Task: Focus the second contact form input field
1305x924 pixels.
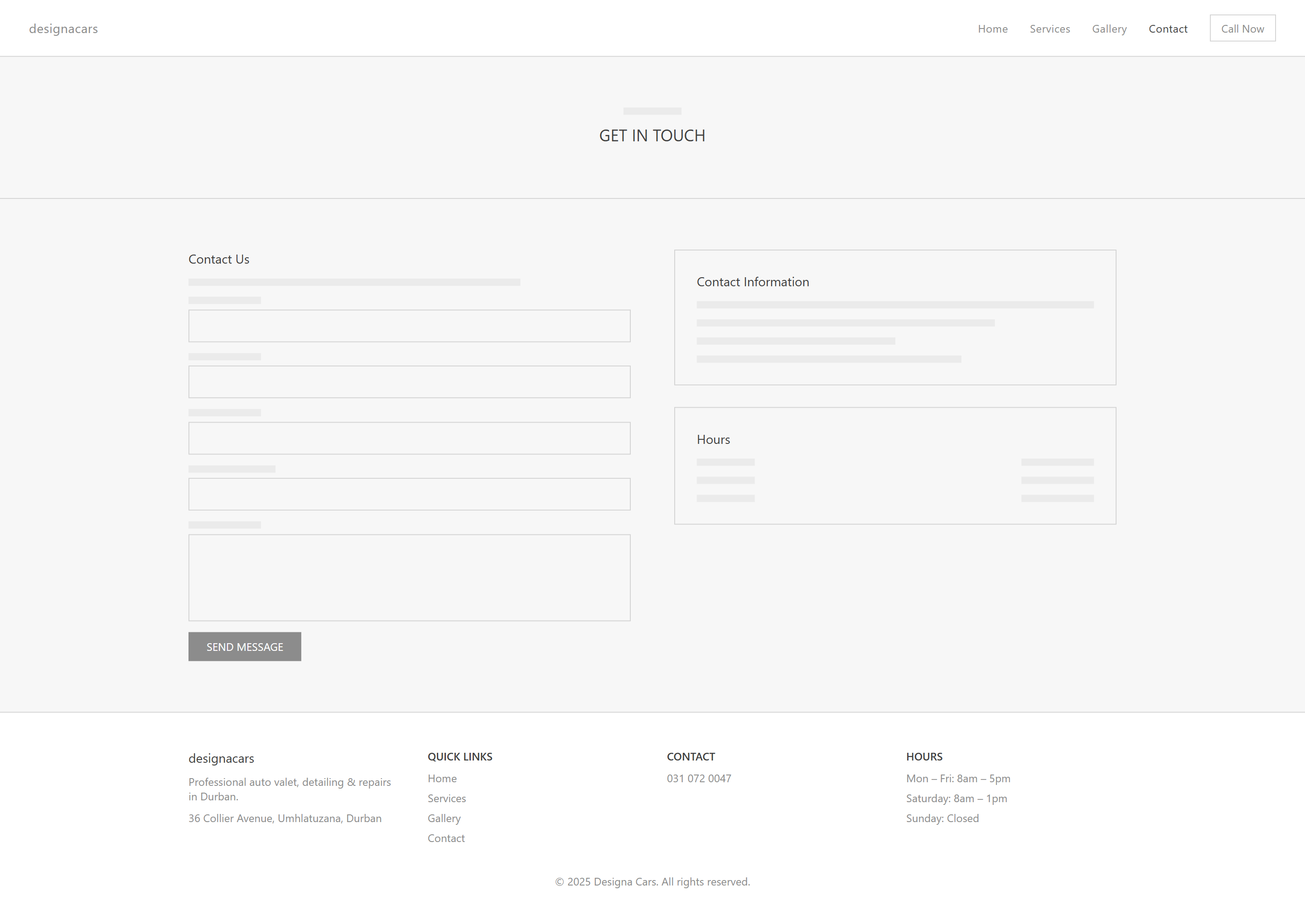Action: pos(409,381)
